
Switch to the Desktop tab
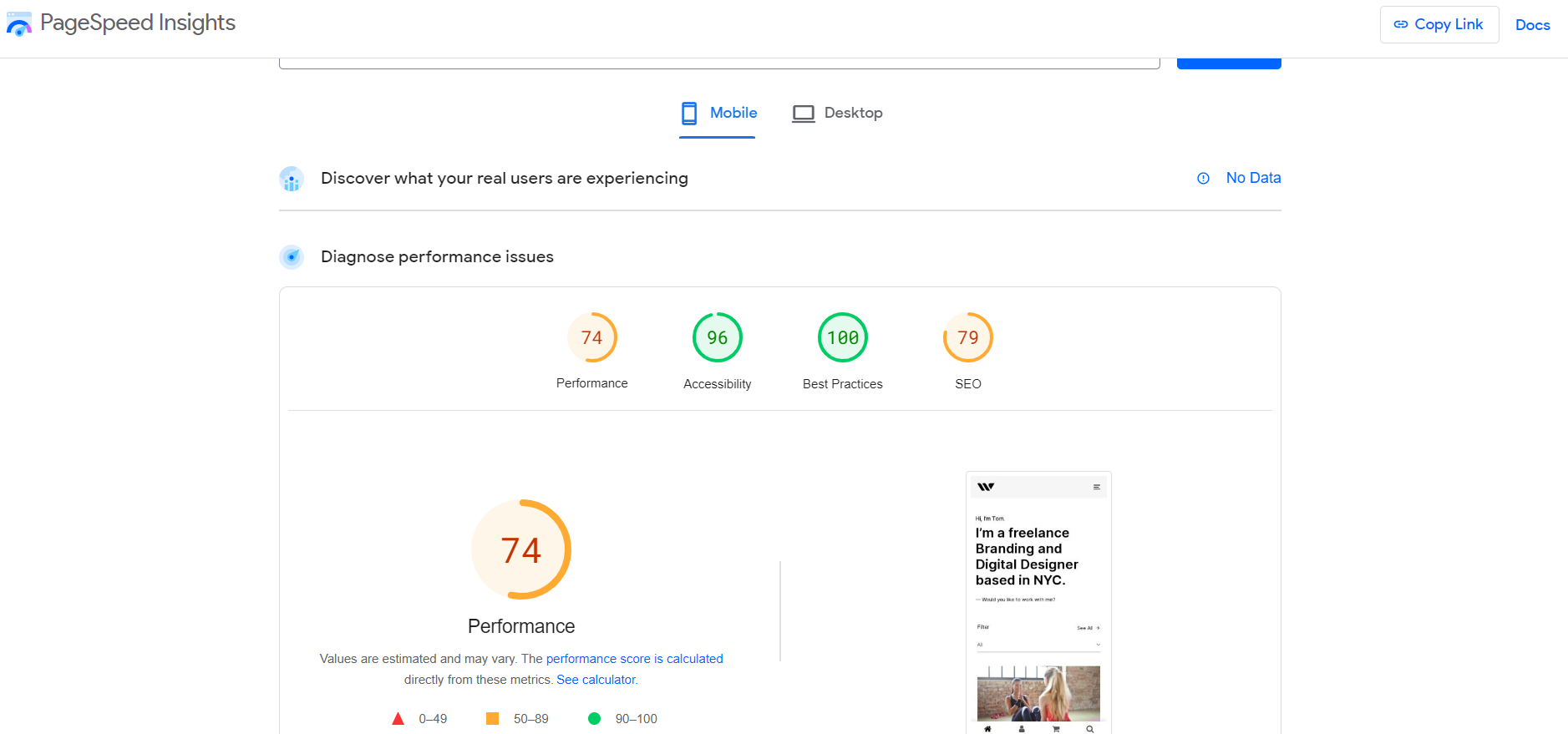pyautogui.click(x=837, y=114)
